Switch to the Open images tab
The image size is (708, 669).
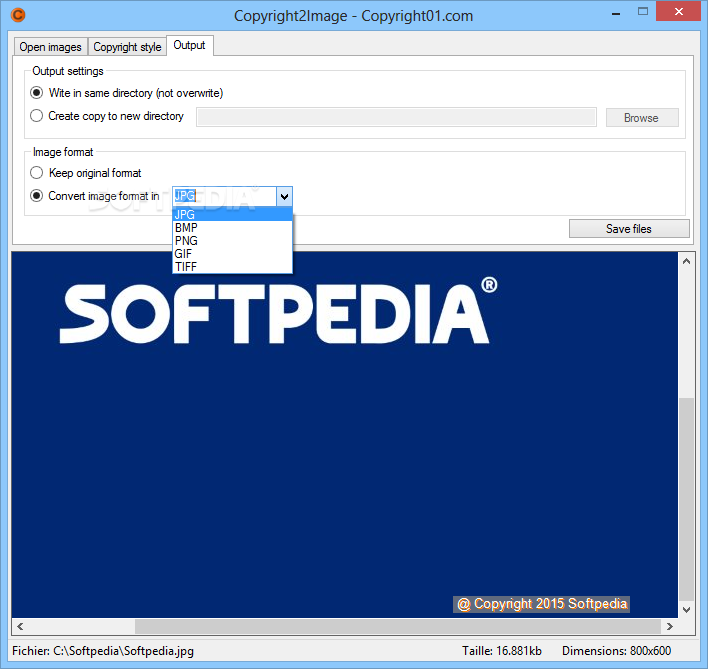tap(50, 46)
